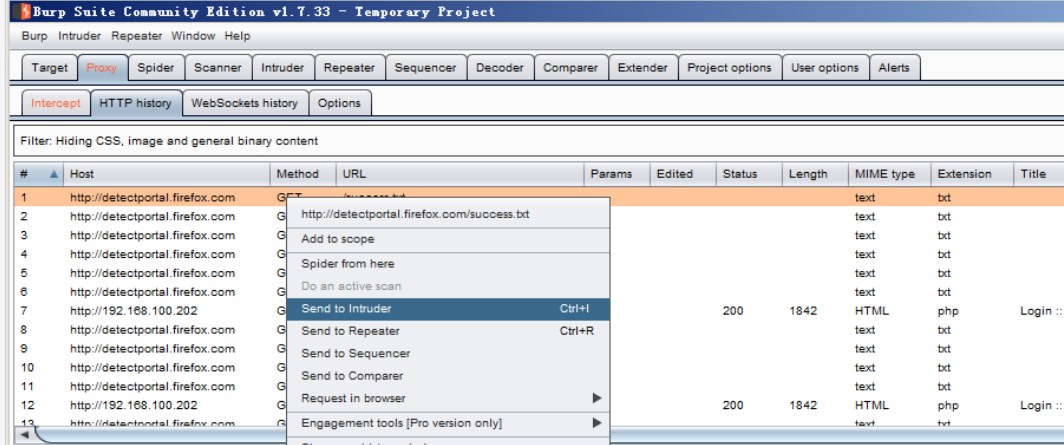This screenshot has height=445, width=1064.
Task: Open the Decoder tab
Action: [x=500, y=68]
